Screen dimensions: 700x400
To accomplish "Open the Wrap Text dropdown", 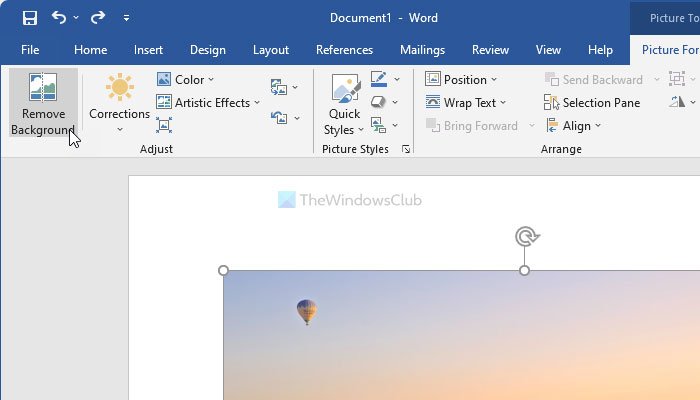I will coord(466,103).
